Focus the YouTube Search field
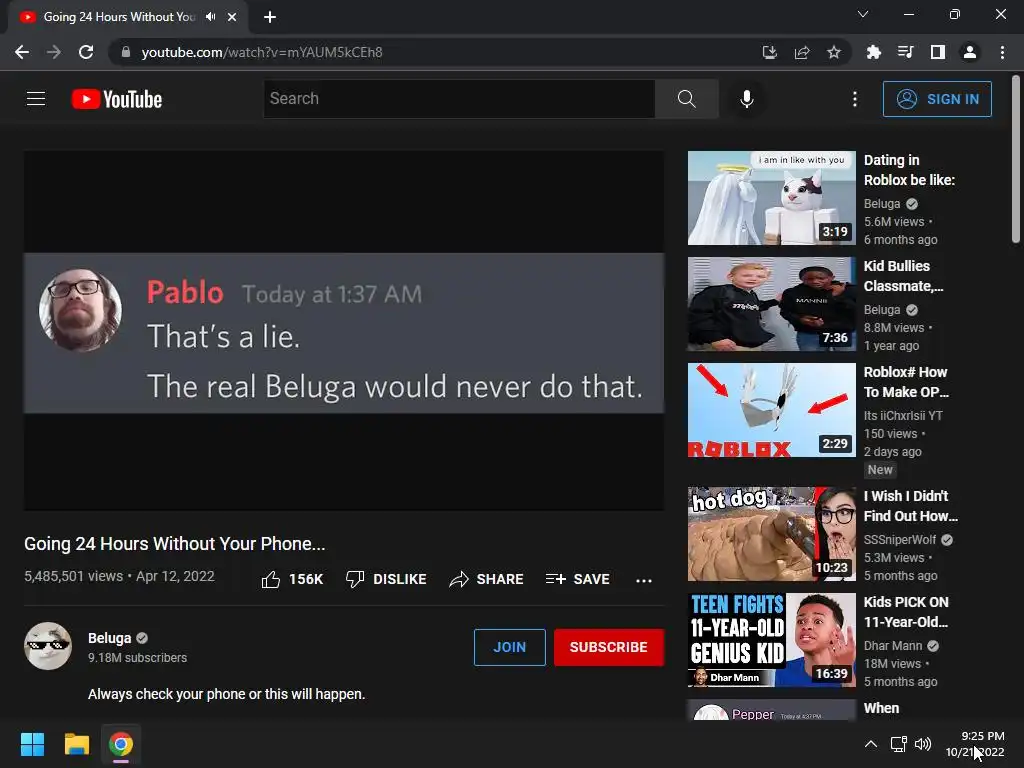This screenshot has height=768, width=1024. [459, 99]
